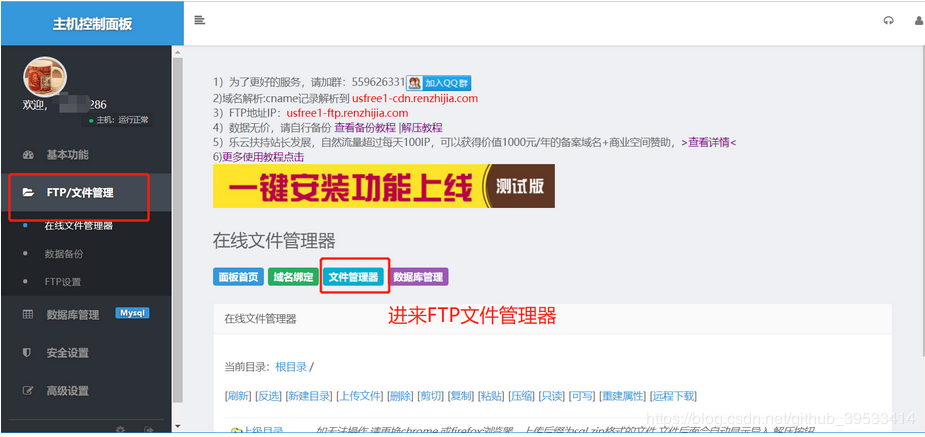This screenshot has width=925, height=437.
Task: Select 数据备份 submenu item
Action: 65,254
